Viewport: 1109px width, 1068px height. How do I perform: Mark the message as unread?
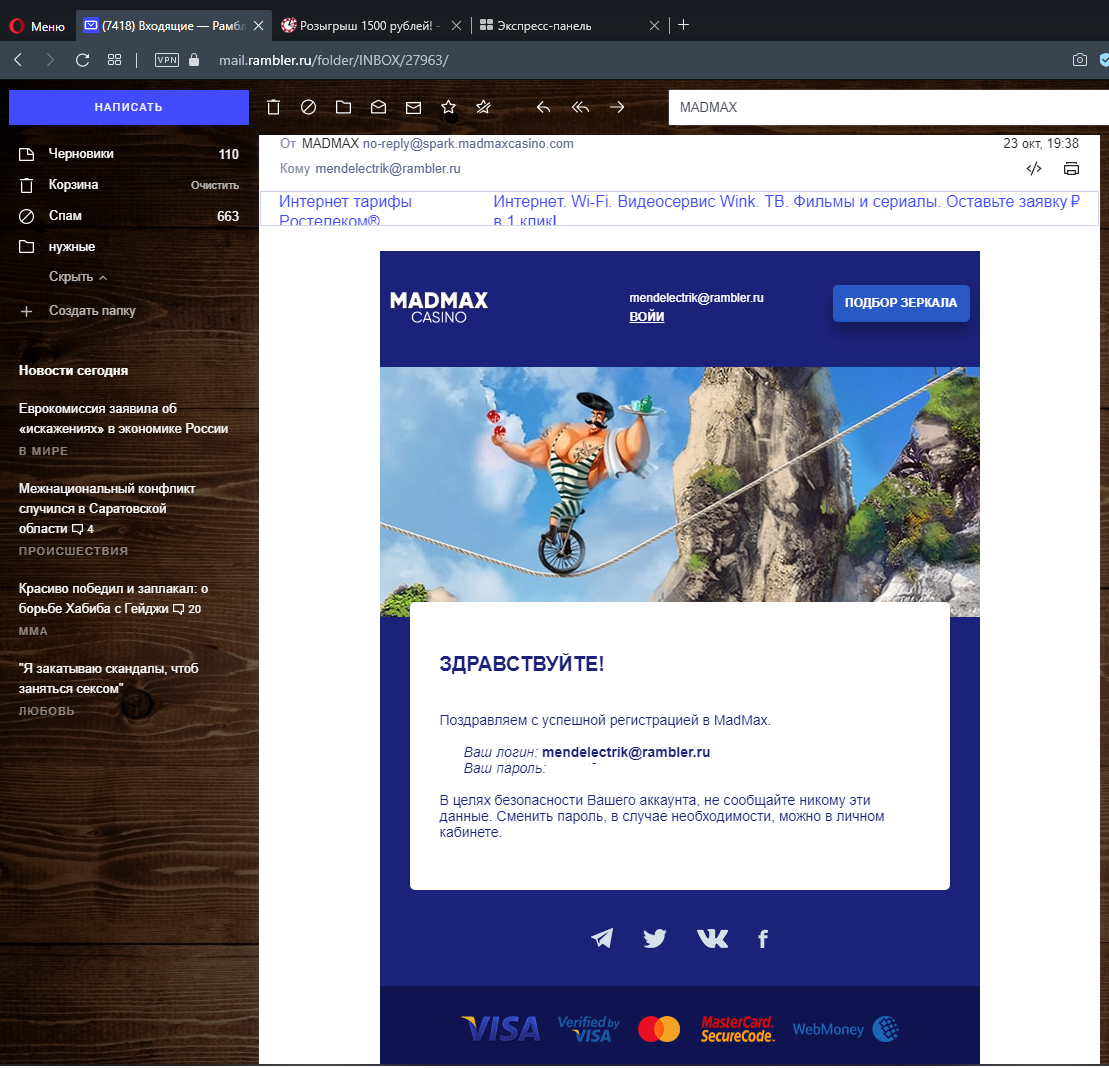pos(413,108)
